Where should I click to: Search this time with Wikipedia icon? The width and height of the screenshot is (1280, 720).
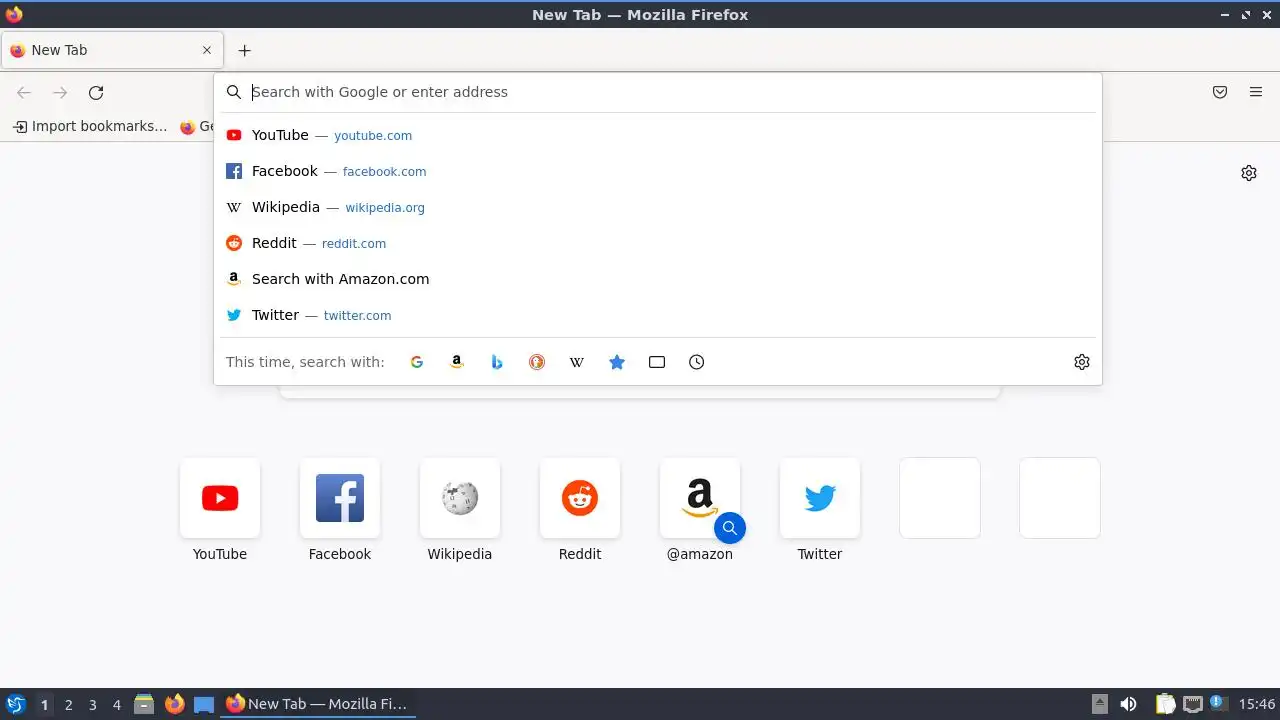tap(577, 362)
